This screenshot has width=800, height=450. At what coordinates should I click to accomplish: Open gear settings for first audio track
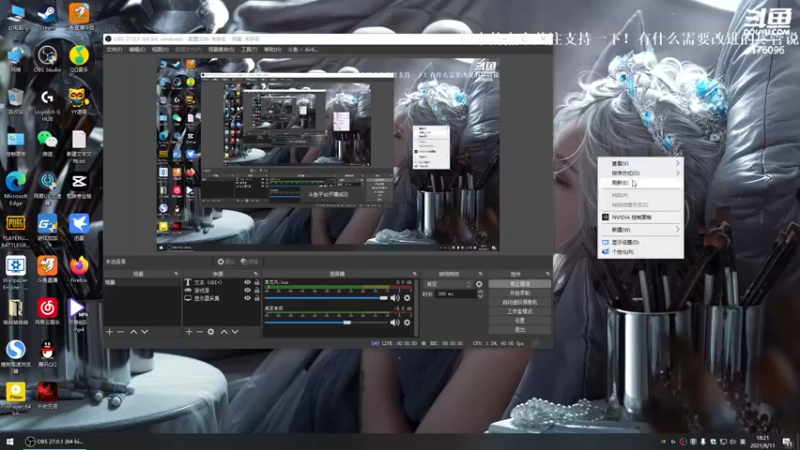(407, 298)
